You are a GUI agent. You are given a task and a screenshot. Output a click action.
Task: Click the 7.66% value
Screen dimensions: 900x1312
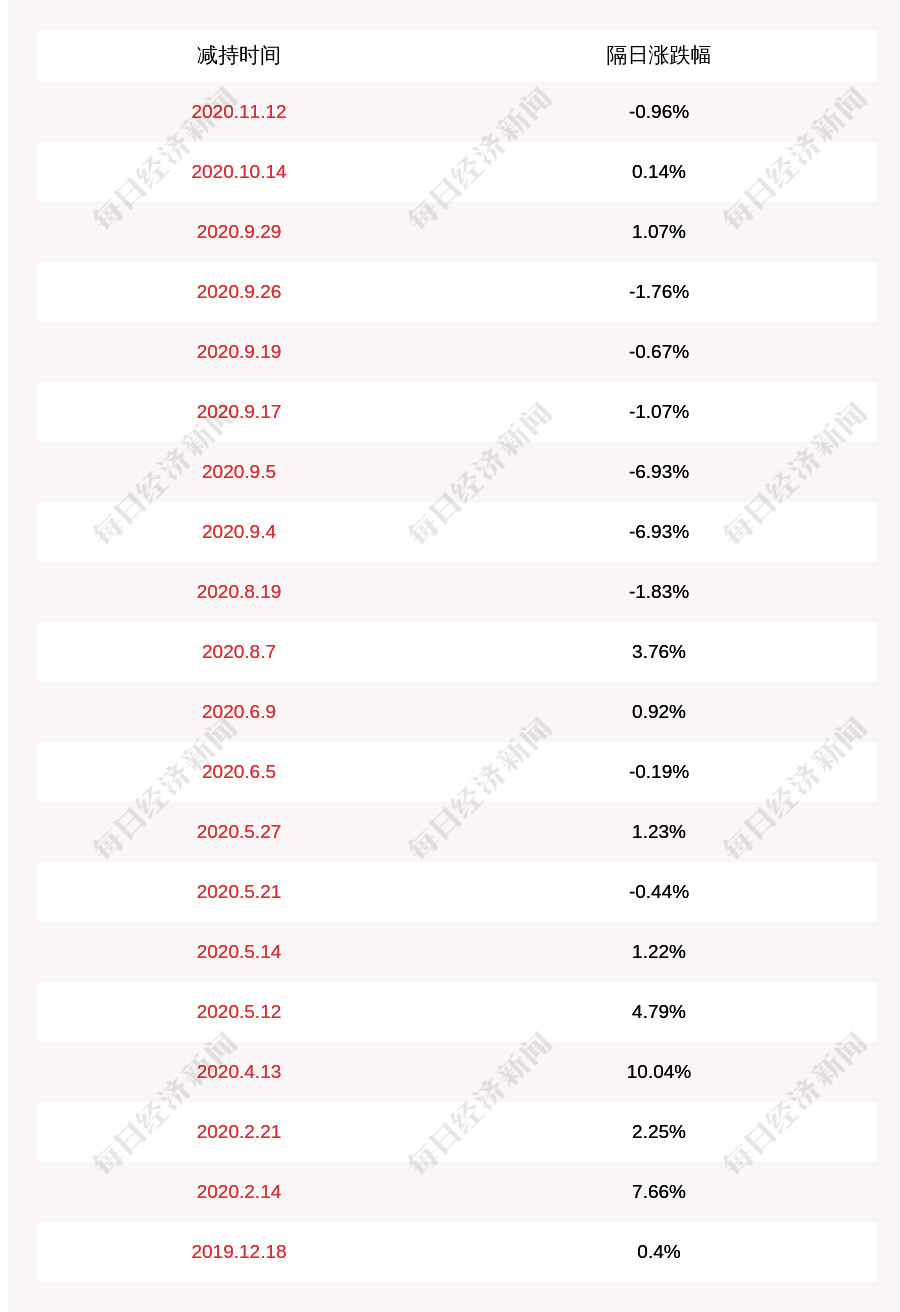pos(659,1191)
